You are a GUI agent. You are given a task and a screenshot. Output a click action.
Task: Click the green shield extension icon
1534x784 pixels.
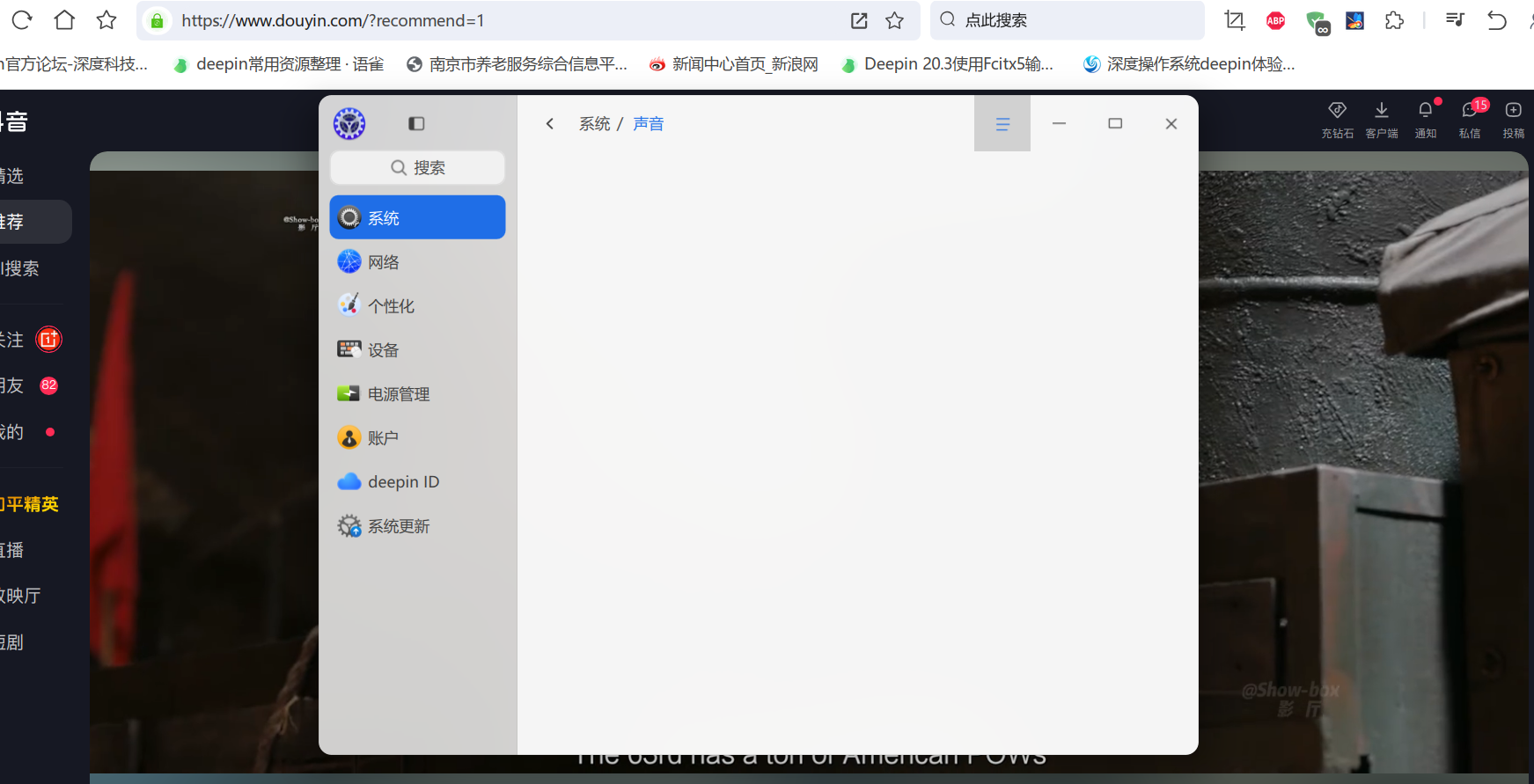1317,21
